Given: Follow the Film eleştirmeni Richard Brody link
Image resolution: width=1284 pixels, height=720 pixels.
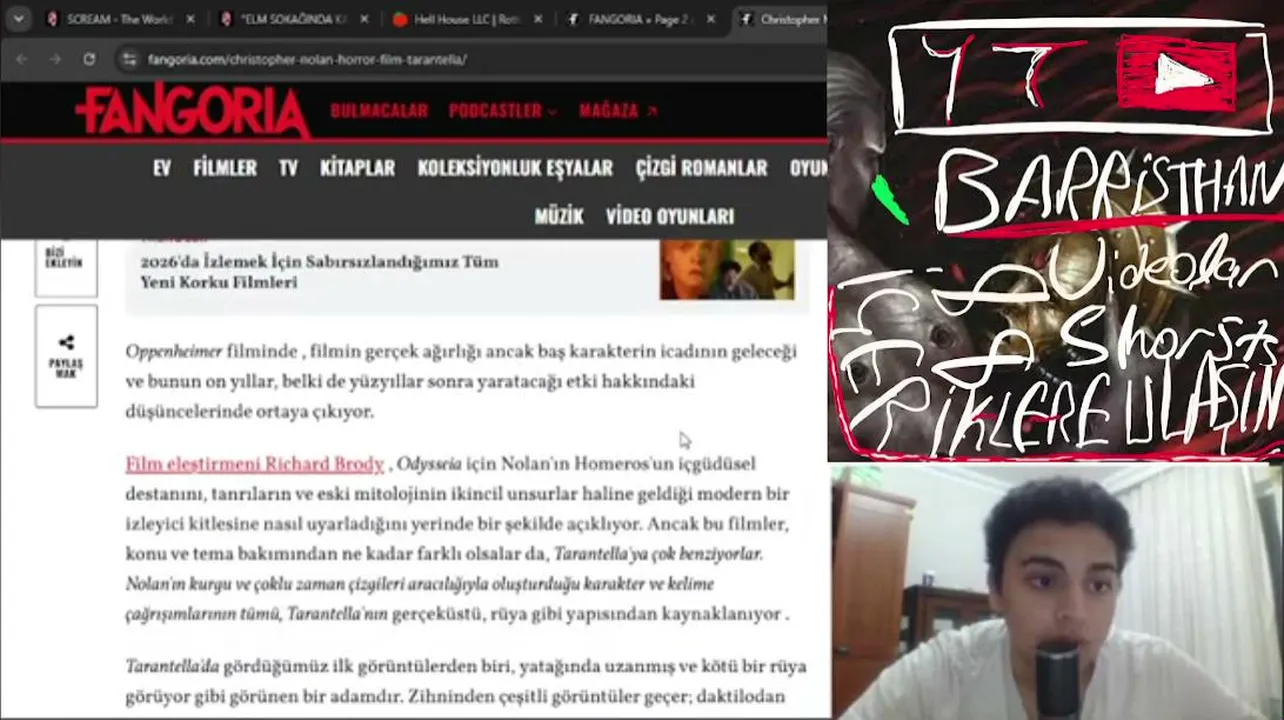Looking at the screenshot, I should [255, 464].
